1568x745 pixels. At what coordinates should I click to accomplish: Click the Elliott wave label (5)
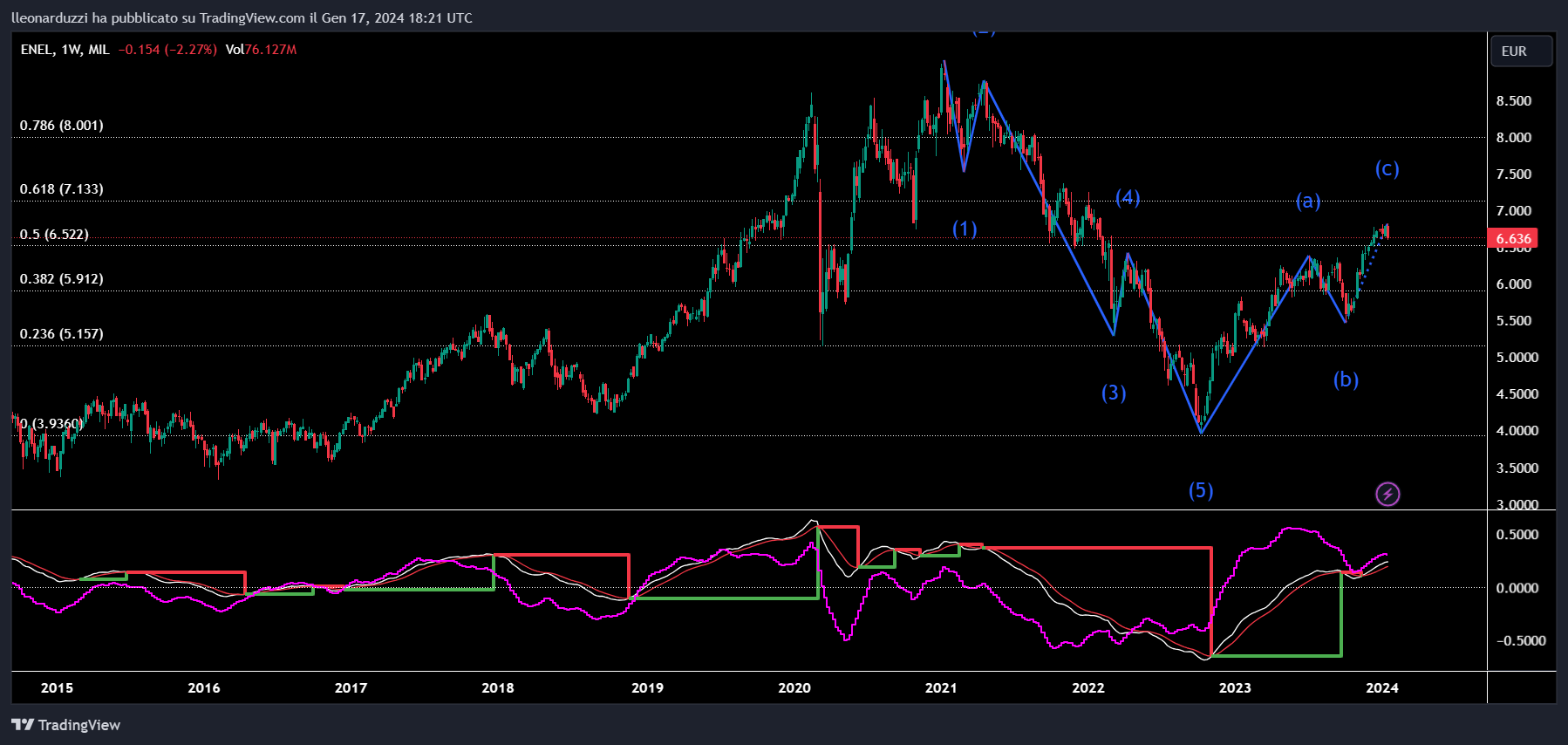[1201, 490]
